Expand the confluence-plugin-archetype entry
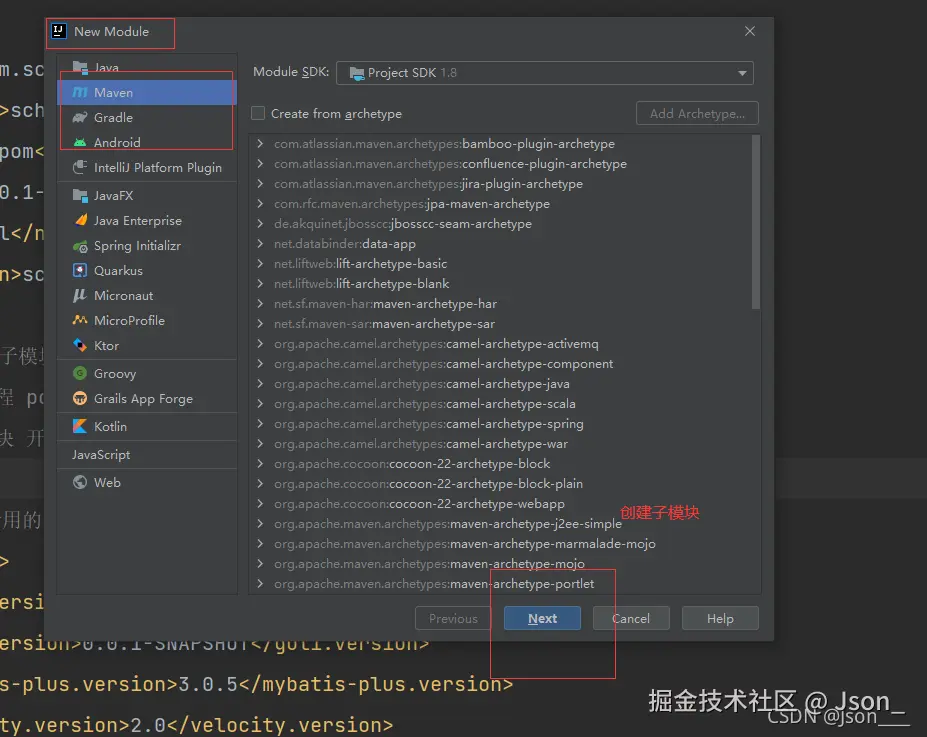 click(x=260, y=164)
